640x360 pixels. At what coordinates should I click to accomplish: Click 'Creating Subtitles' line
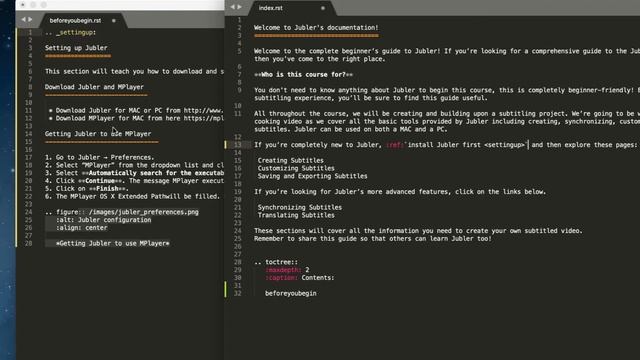pos(291,160)
